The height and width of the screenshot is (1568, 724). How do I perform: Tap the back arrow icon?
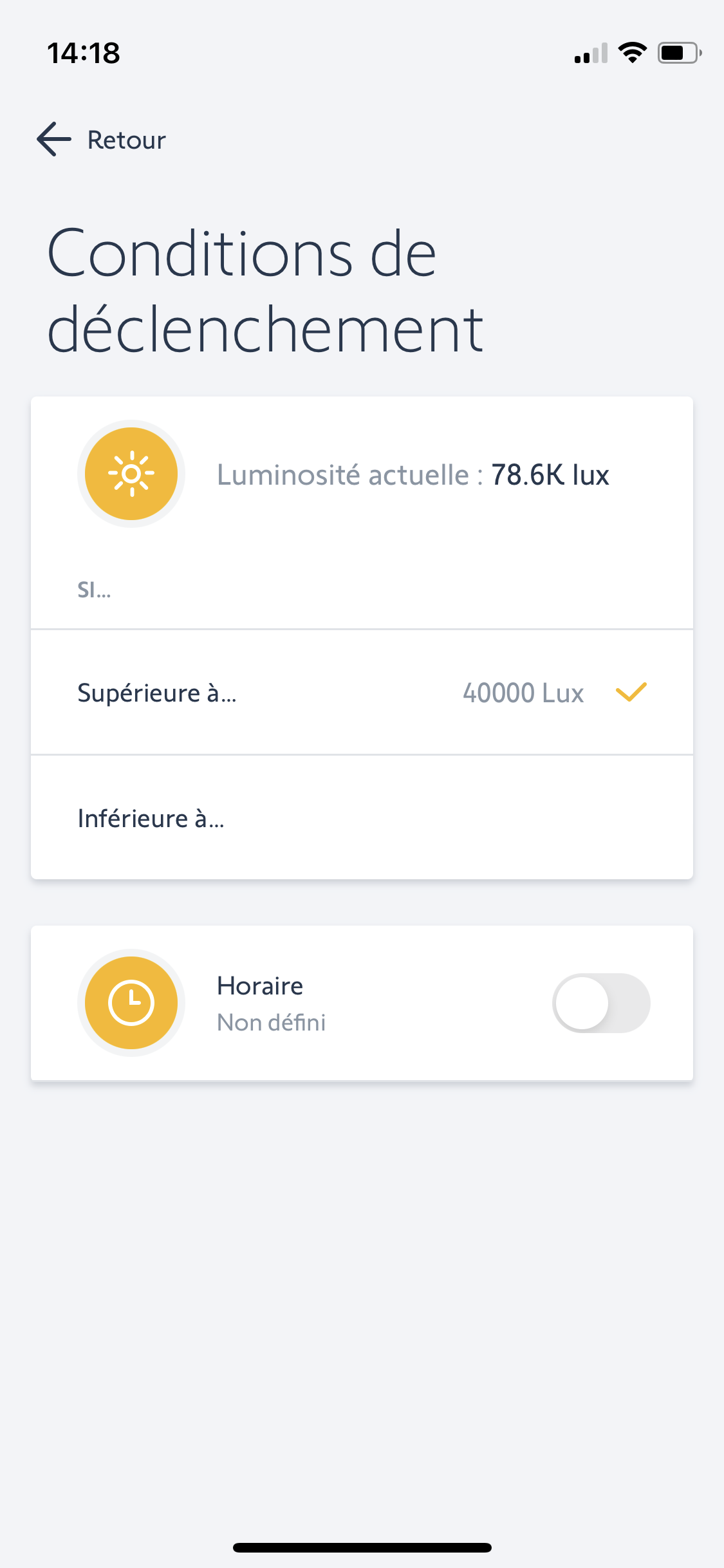54,139
